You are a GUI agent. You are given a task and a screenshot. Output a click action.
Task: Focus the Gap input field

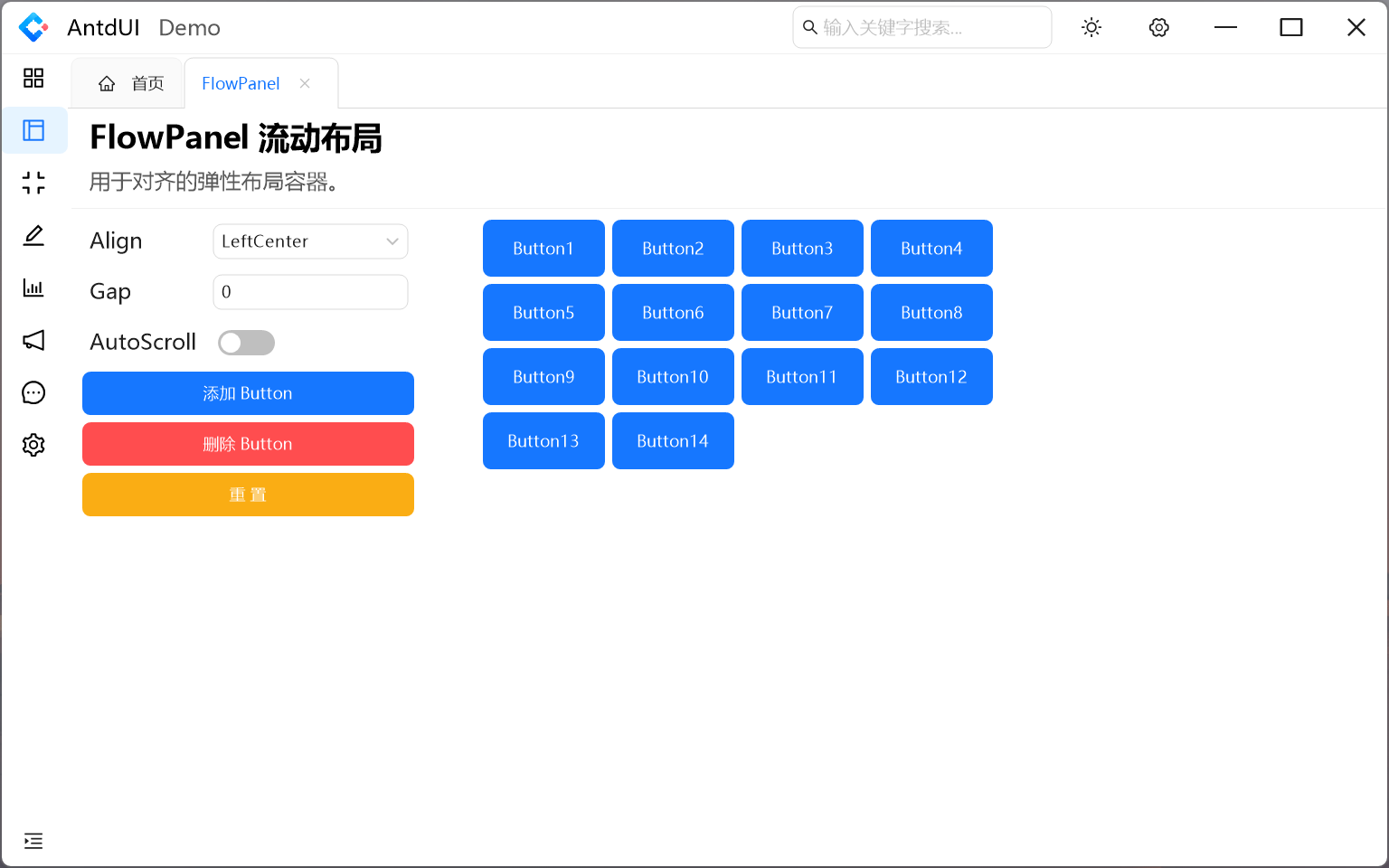click(310, 292)
